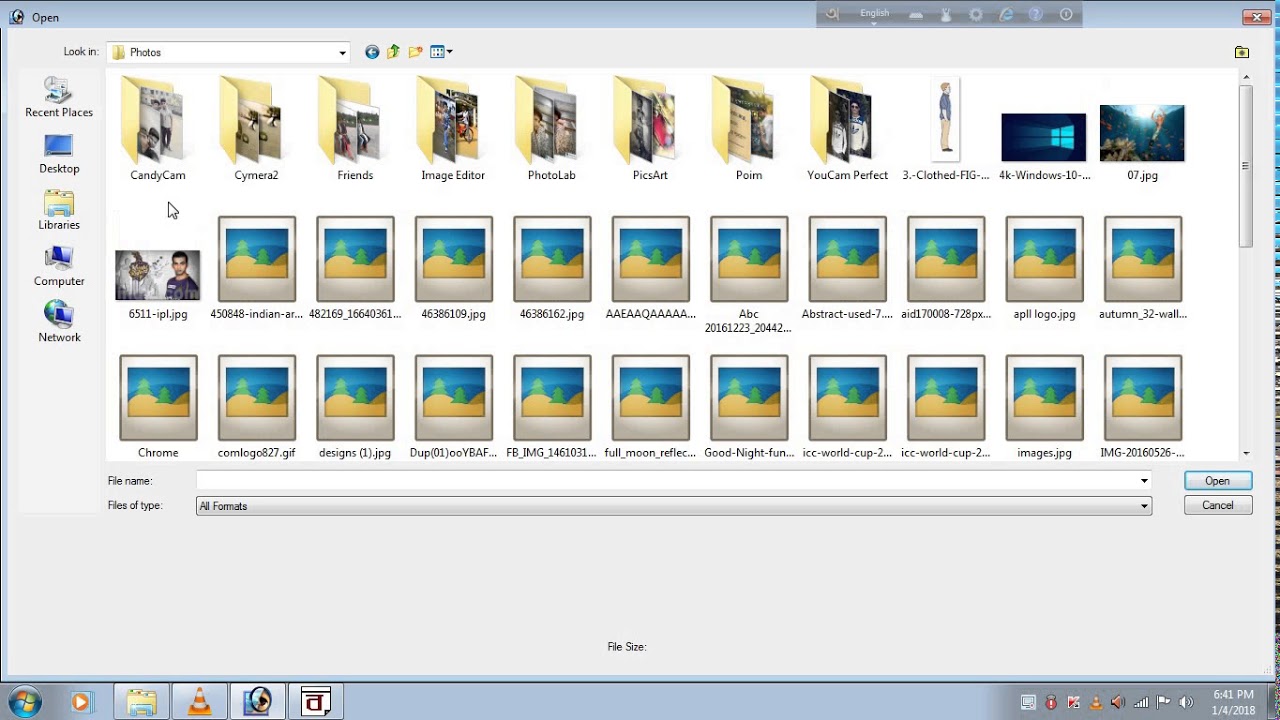1280x720 pixels.
Task: Select the 46386109.jpg file
Action: [453, 268]
